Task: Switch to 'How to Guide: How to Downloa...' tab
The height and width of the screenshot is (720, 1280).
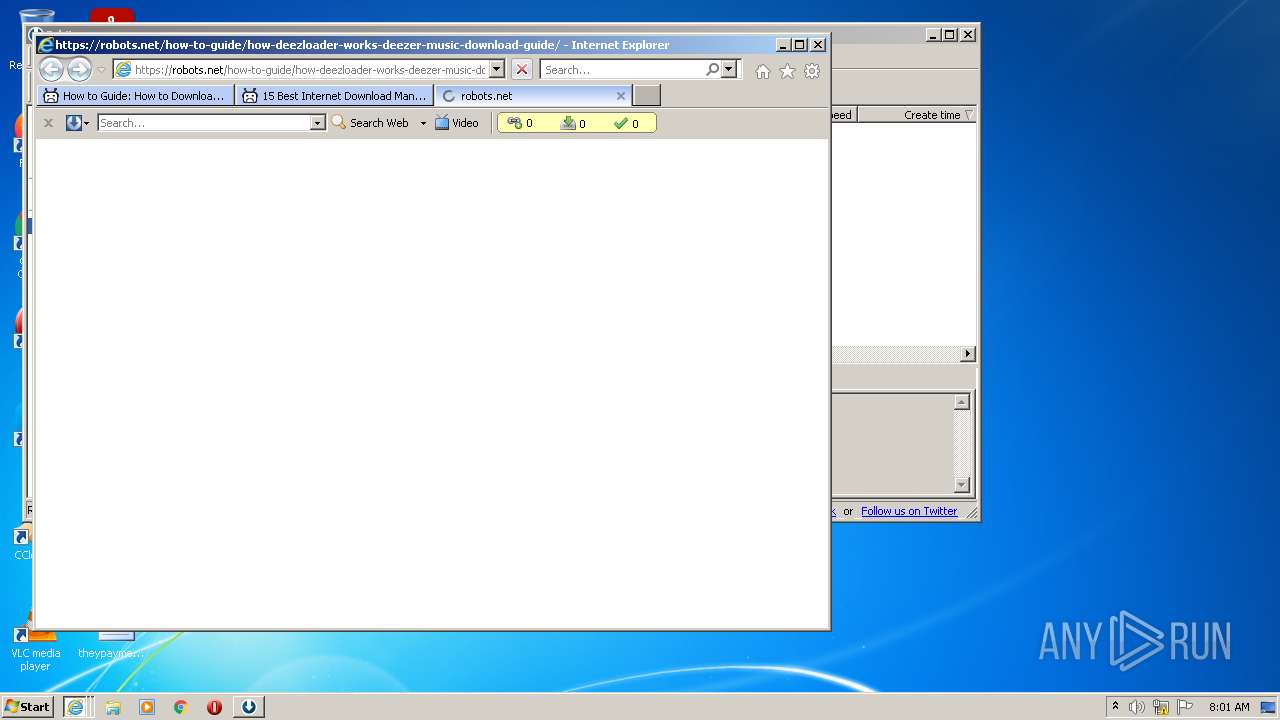Action: [136, 96]
